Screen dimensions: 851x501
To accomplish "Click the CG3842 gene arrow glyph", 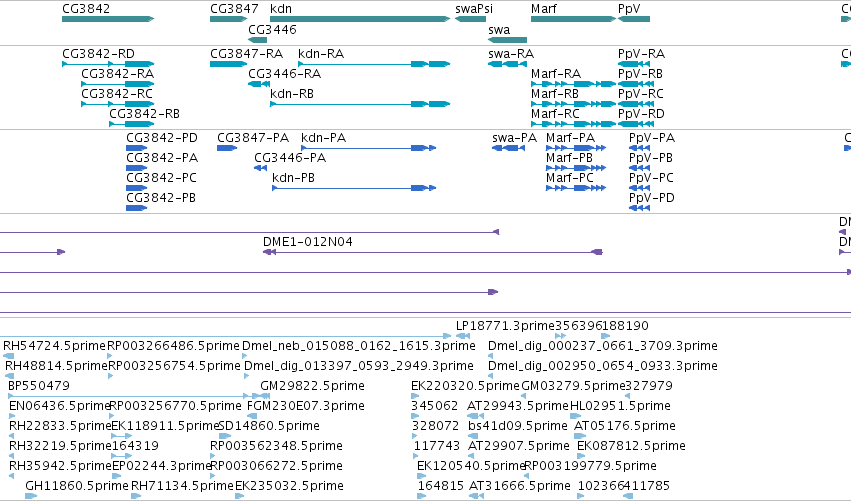I will point(108,19).
